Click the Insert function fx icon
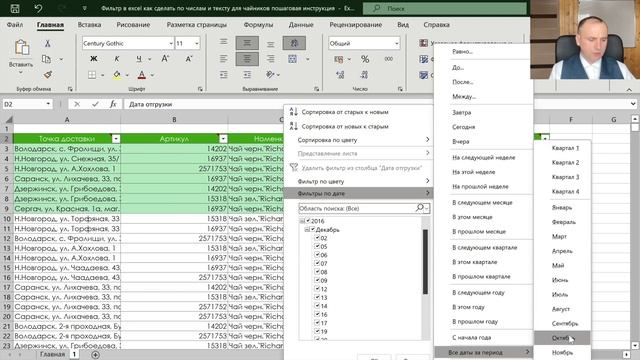This screenshot has width=640, height=360. coord(113,104)
